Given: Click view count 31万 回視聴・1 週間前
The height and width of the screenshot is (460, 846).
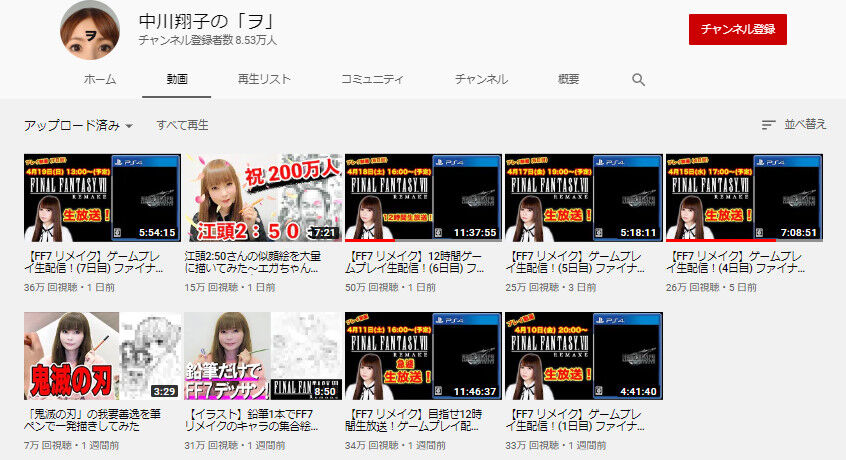Looking at the screenshot, I should [x=234, y=445].
